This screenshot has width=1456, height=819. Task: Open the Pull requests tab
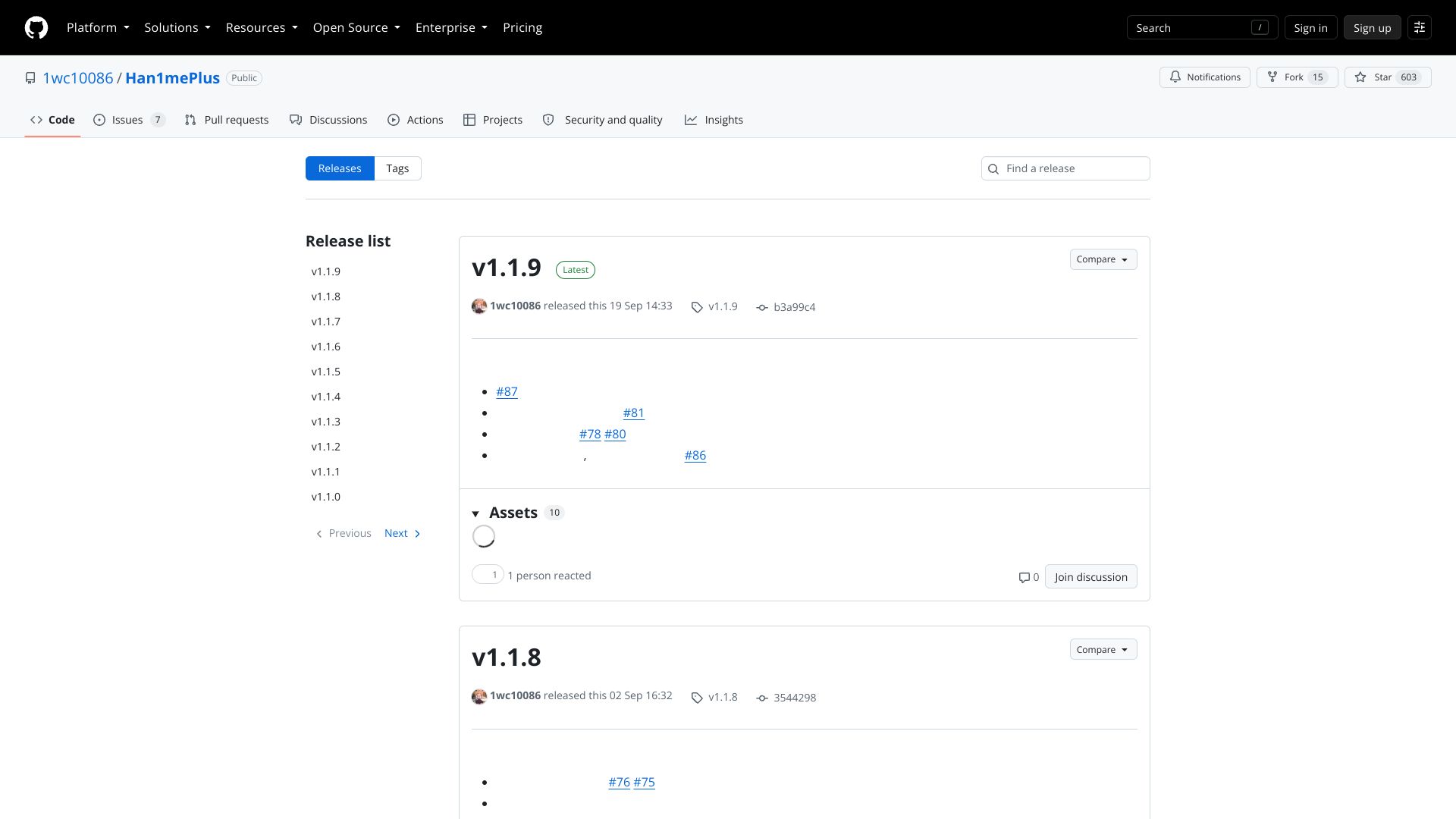[x=227, y=120]
